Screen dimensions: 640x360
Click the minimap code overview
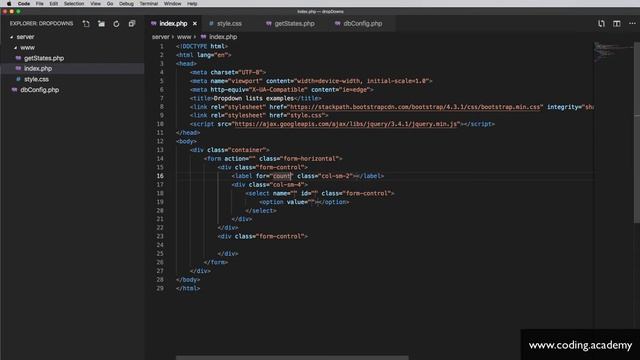[x=613, y=52]
